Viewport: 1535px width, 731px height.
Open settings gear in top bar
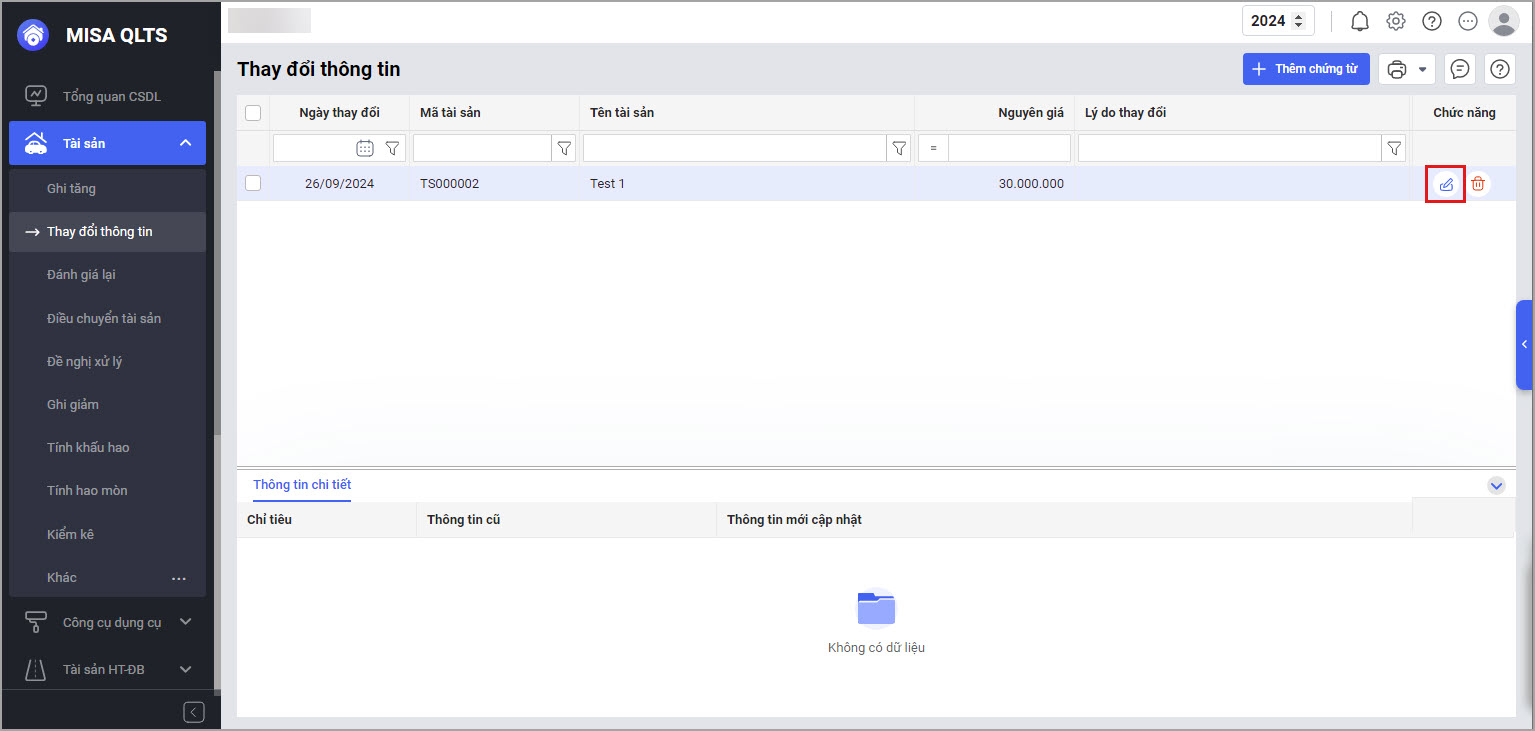click(x=1396, y=21)
